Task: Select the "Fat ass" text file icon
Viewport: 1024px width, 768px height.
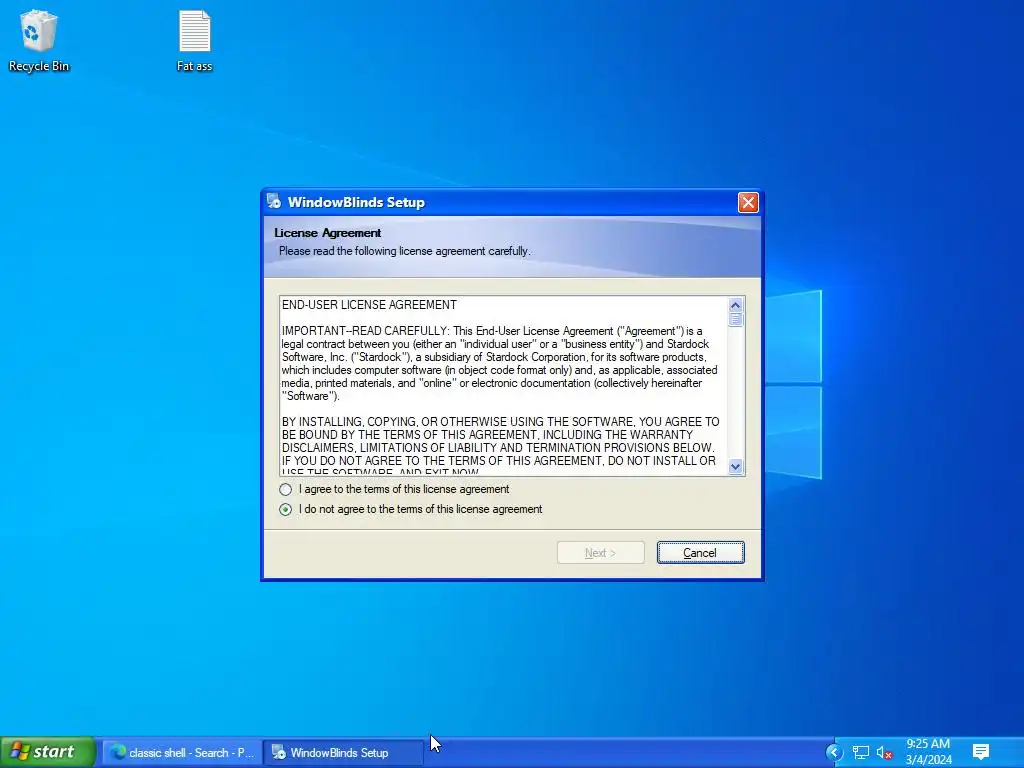Action: (x=195, y=40)
